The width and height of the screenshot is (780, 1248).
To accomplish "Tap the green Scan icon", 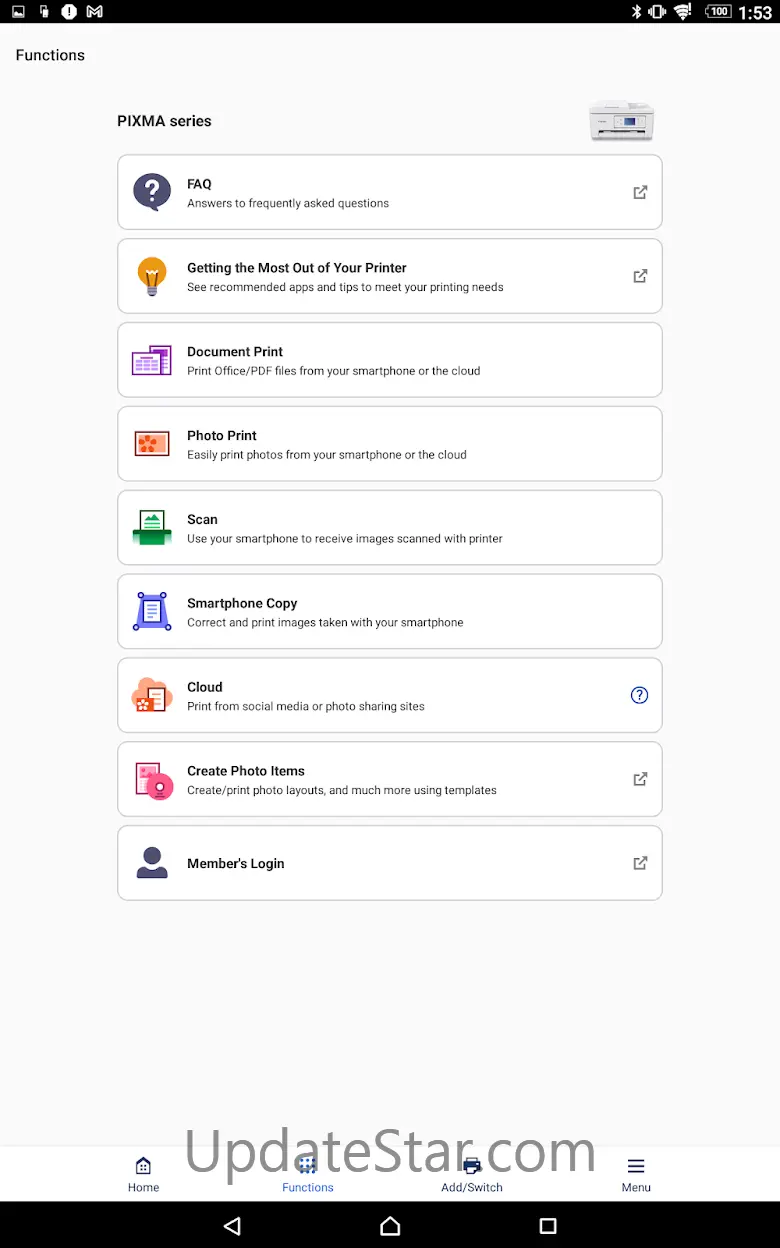I will click(x=152, y=527).
